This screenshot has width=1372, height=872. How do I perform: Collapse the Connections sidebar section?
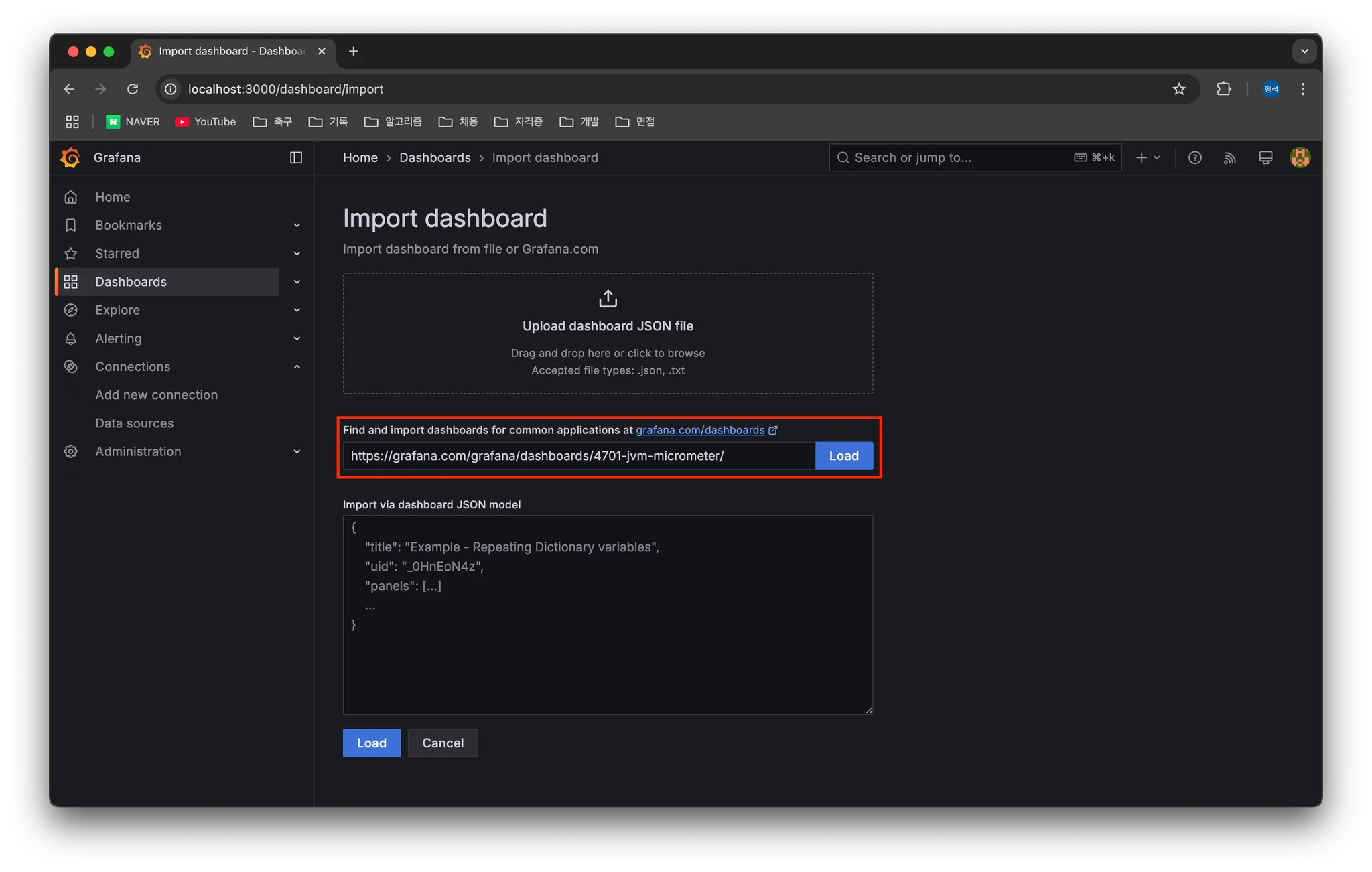pos(297,367)
